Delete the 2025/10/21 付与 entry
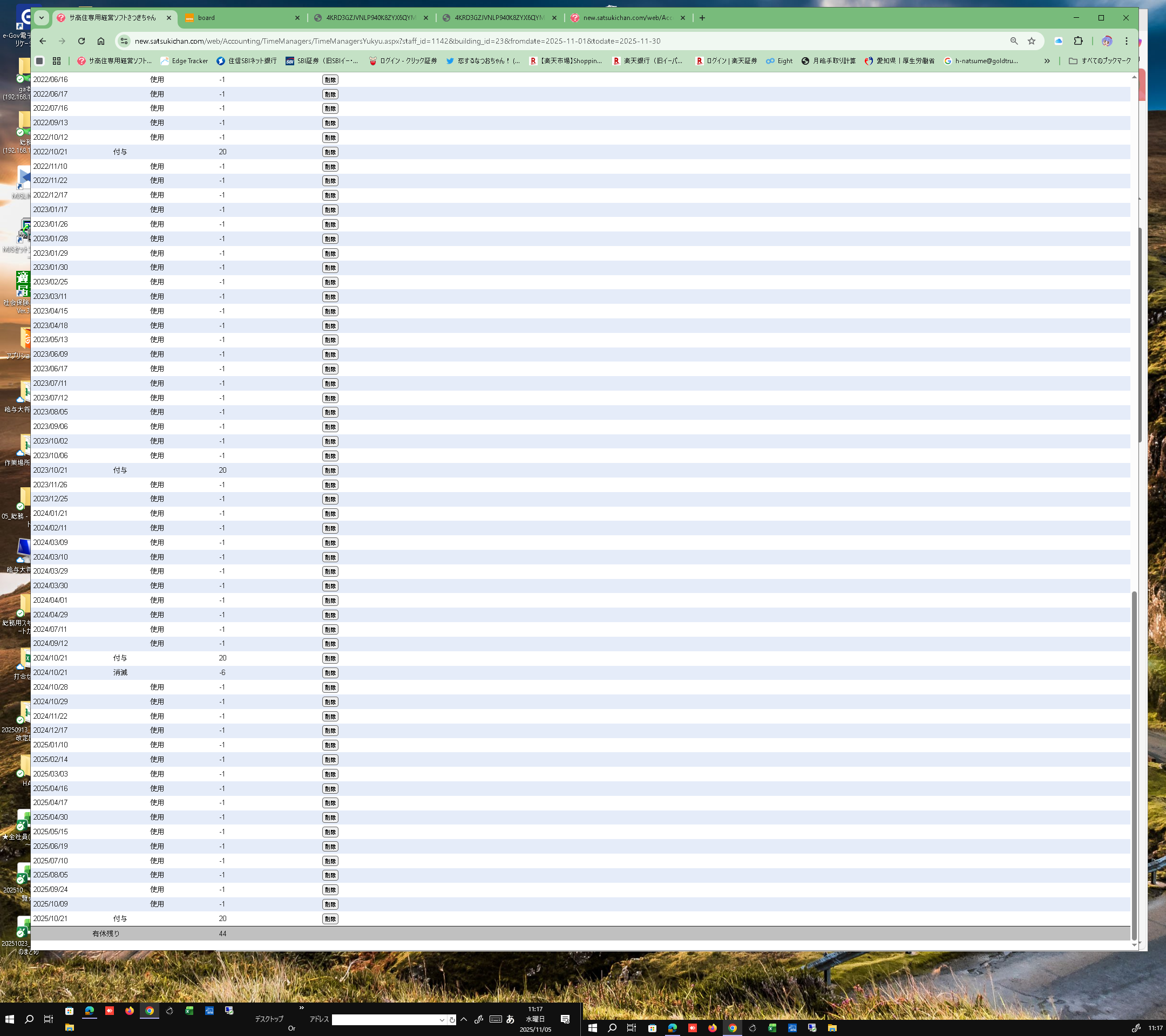The width and height of the screenshot is (1166, 1036). (330, 918)
